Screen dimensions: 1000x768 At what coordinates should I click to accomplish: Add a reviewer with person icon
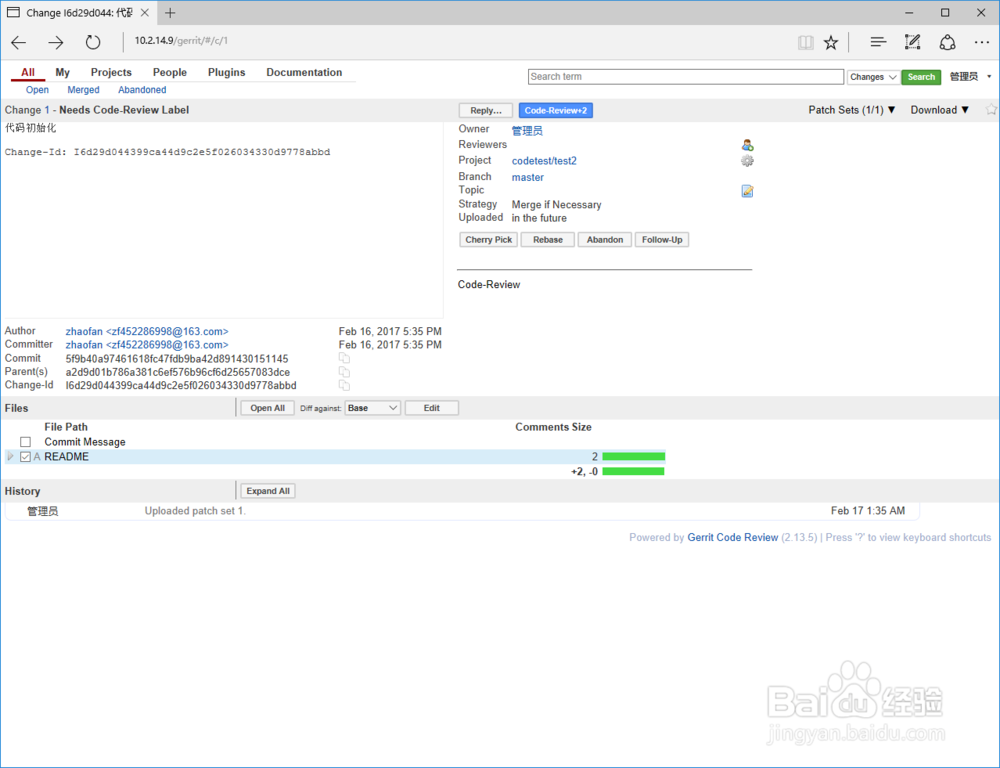point(747,145)
